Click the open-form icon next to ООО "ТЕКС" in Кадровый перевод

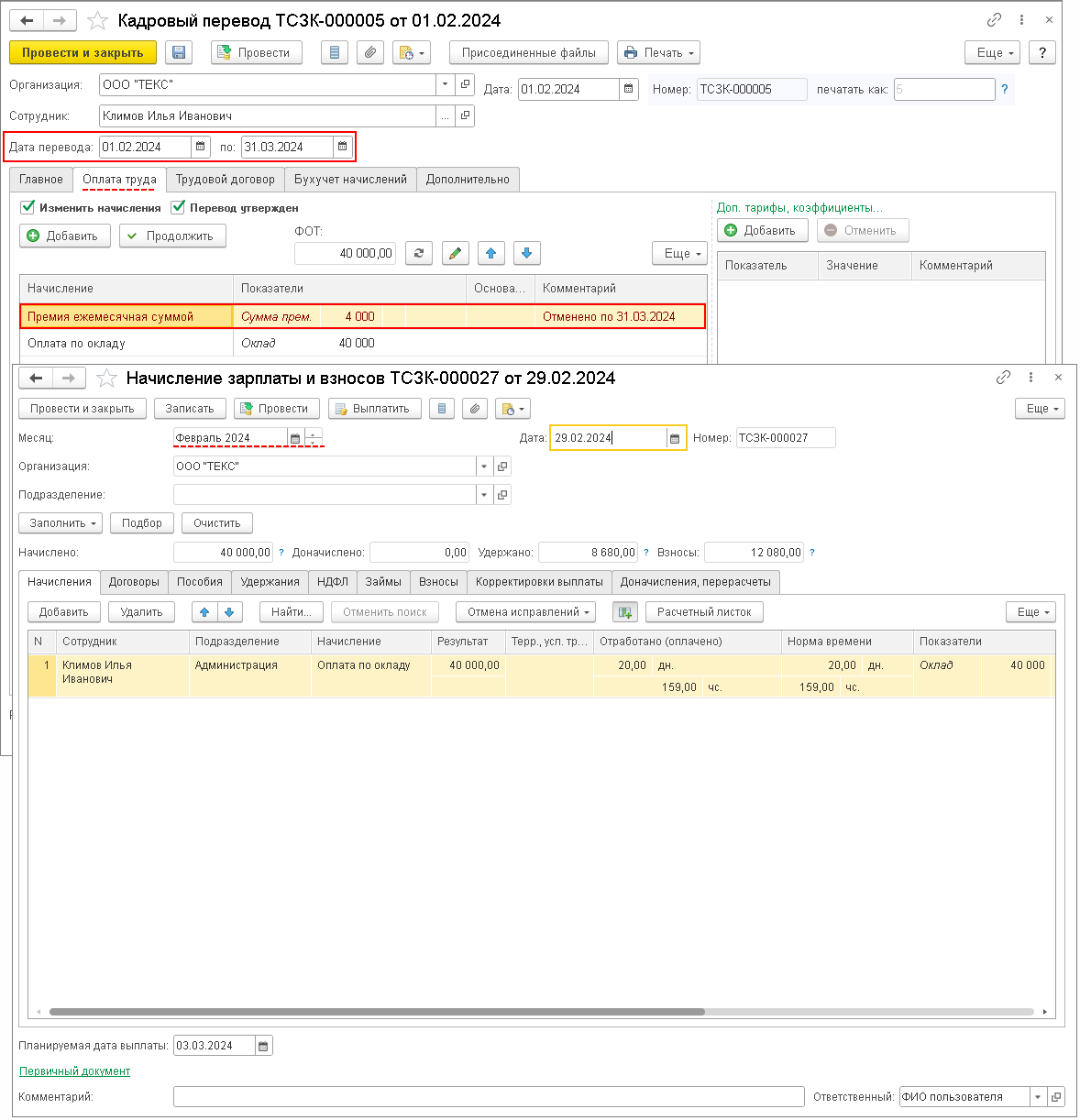point(465,84)
